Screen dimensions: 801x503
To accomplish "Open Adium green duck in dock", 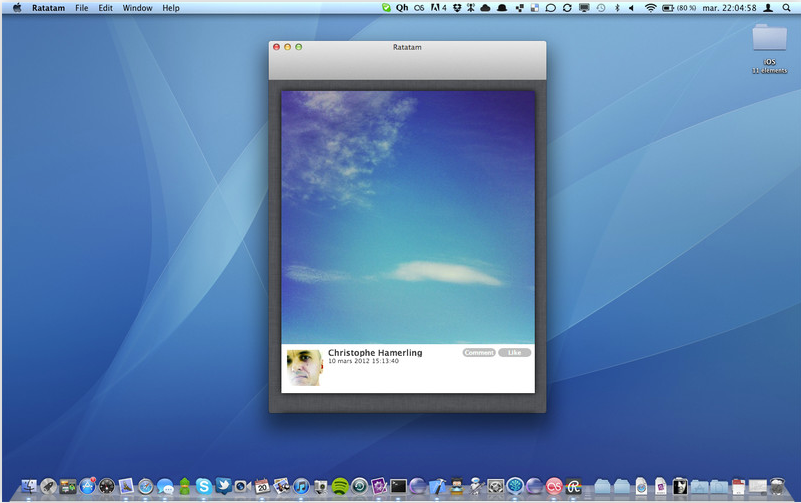I will coord(184,486).
